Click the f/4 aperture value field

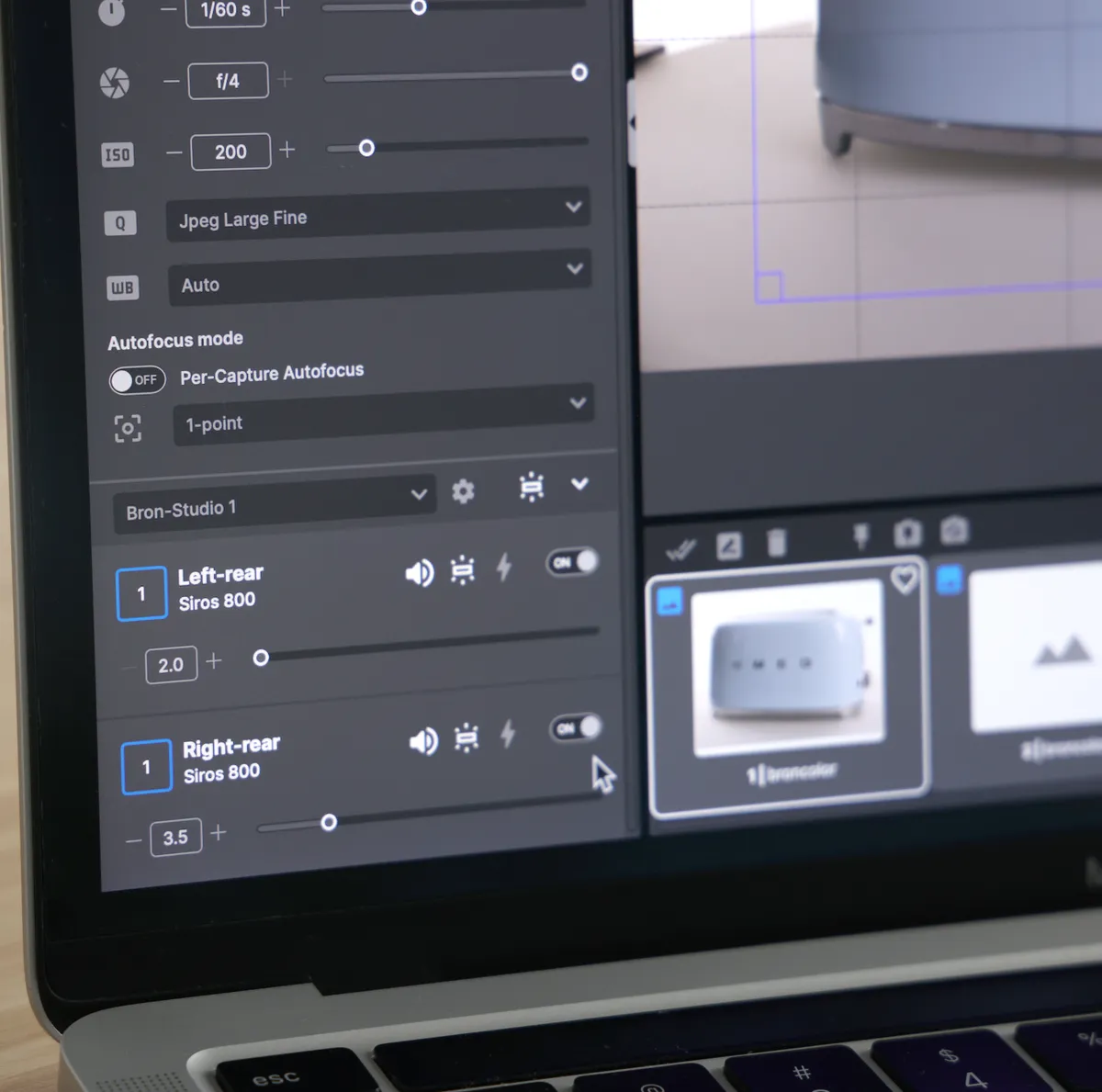tap(229, 81)
